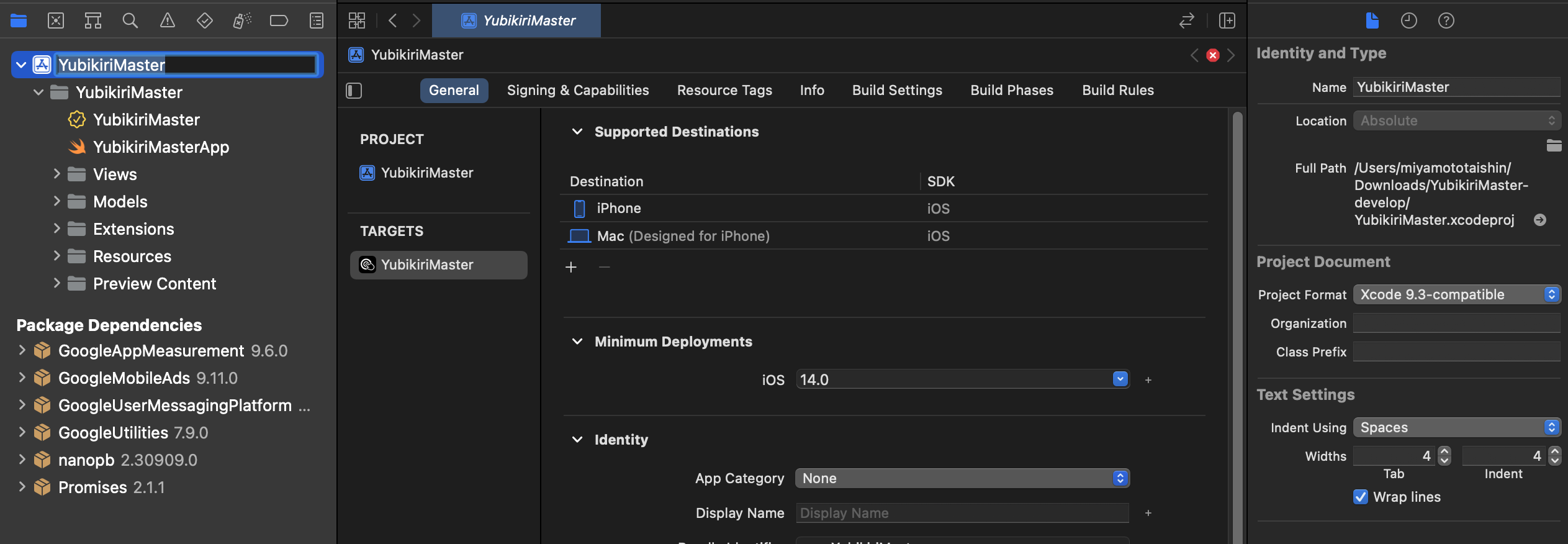The width and height of the screenshot is (1568, 544).
Task: Open the Find navigator magnifier icon
Action: tap(130, 20)
